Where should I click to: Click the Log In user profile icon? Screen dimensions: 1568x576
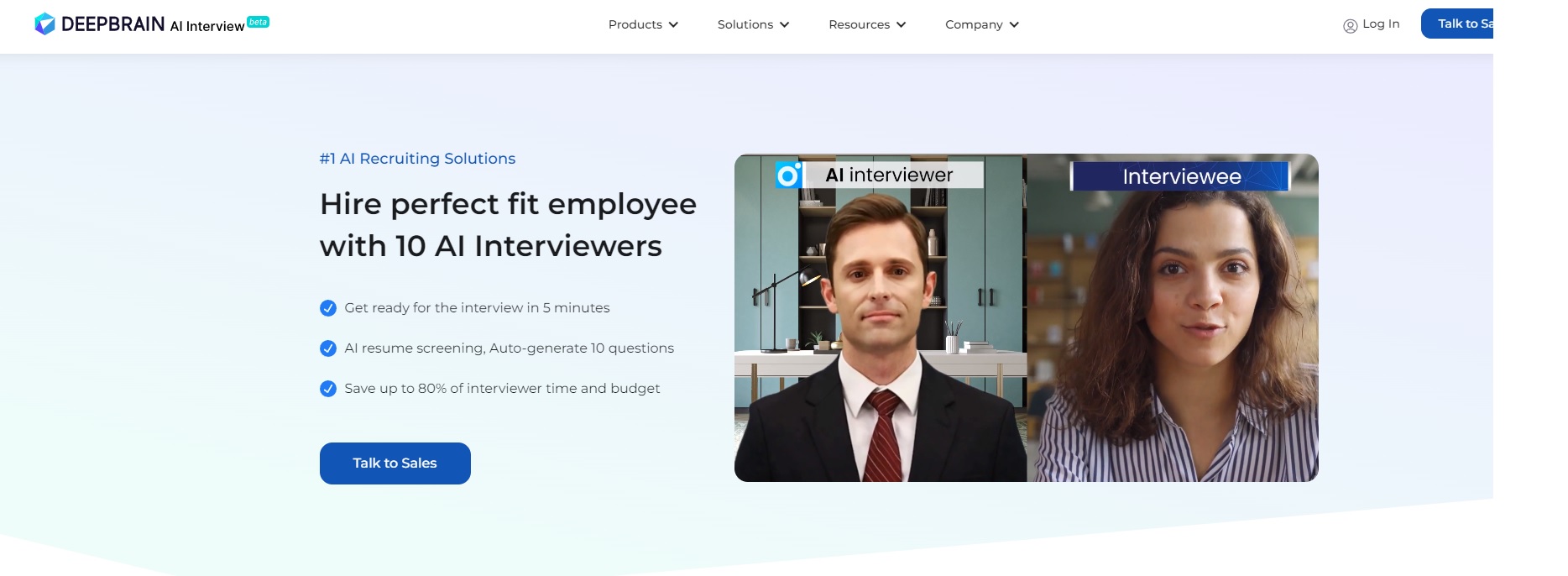point(1350,25)
